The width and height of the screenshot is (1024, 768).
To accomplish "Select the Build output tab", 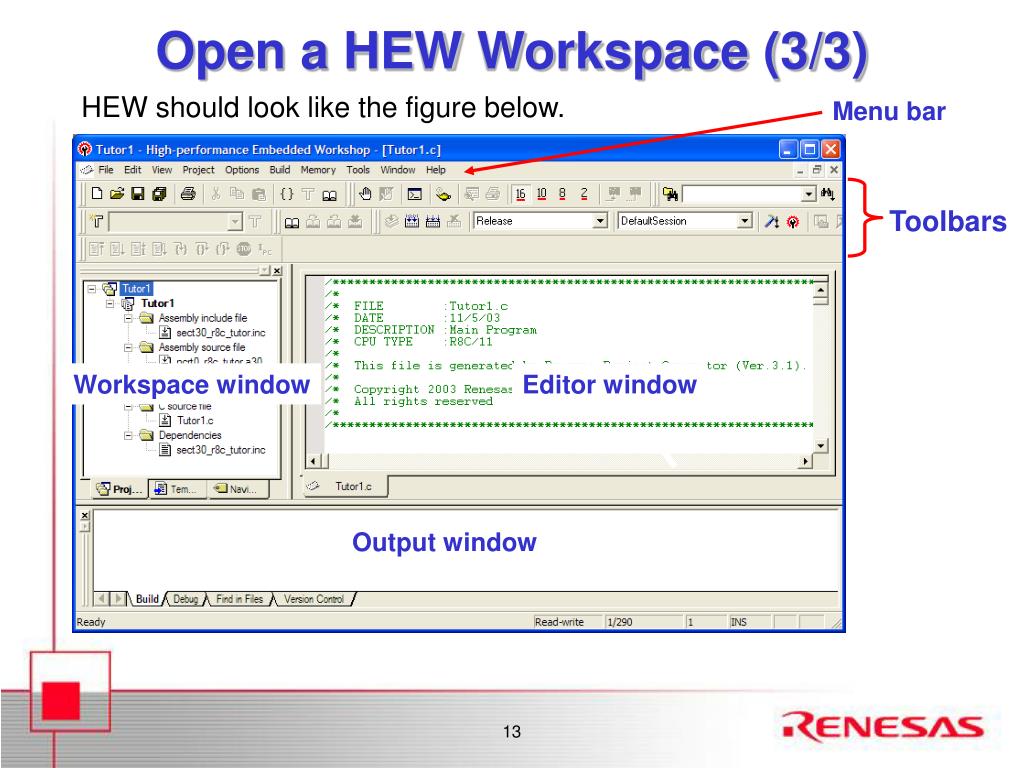I will click(147, 599).
